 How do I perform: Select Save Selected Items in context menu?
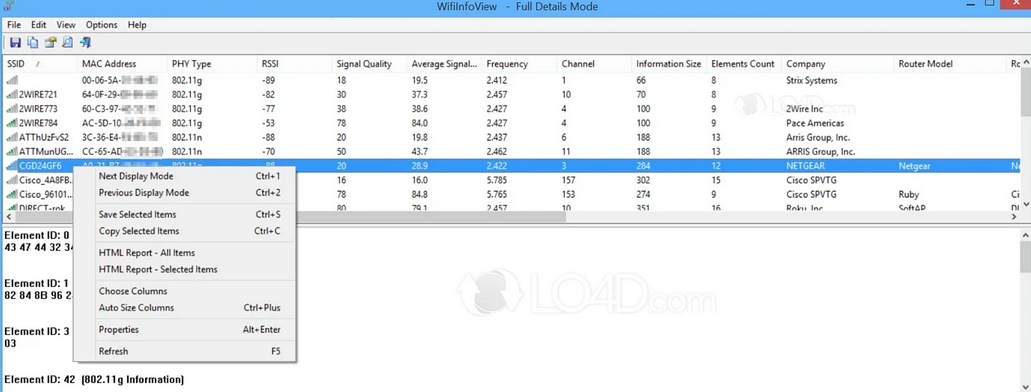point(185,214)
